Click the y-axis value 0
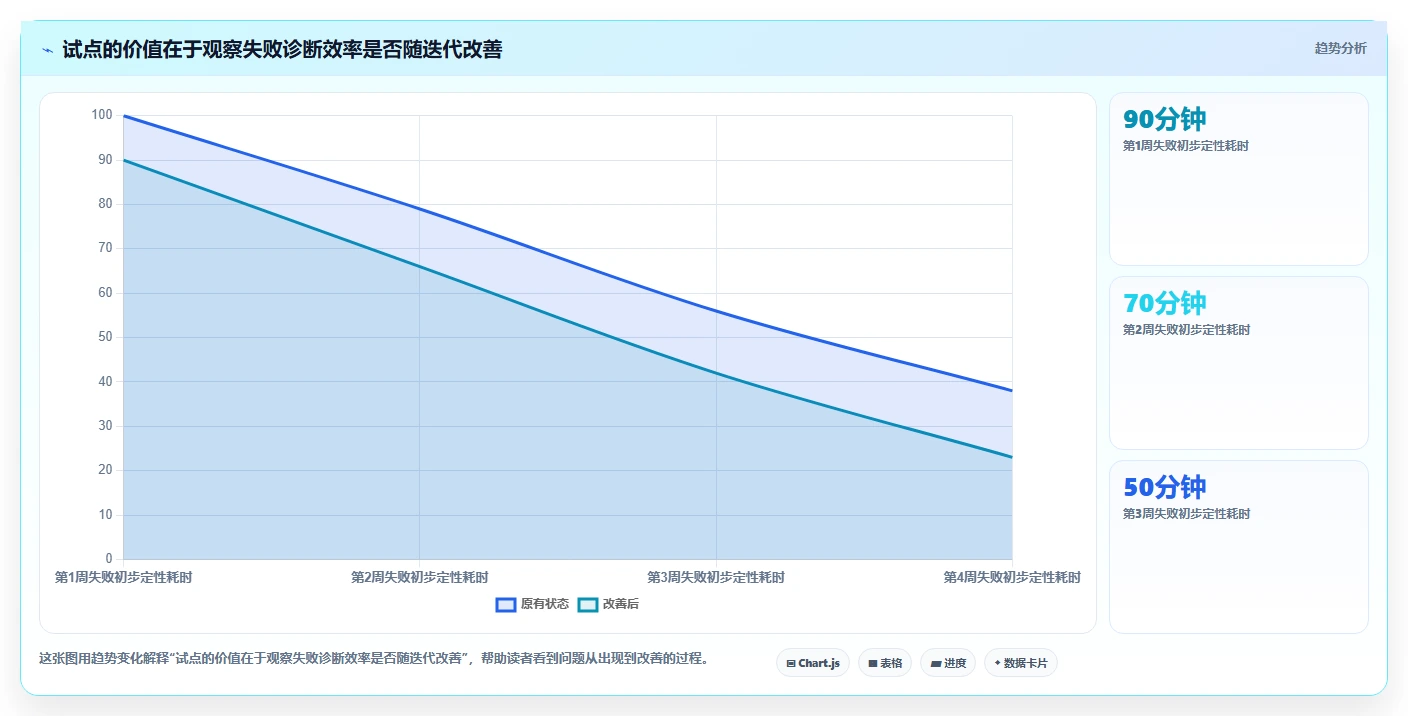Image resolution: width=1408 pixels, height=716 pixels. pyautogui.click(x=109, y=558)
